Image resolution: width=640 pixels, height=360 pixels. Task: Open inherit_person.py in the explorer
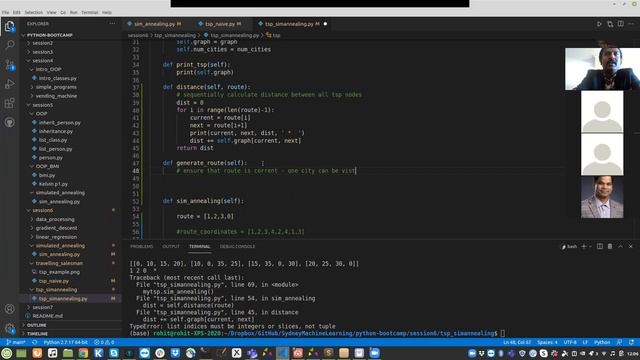(60, 122)
